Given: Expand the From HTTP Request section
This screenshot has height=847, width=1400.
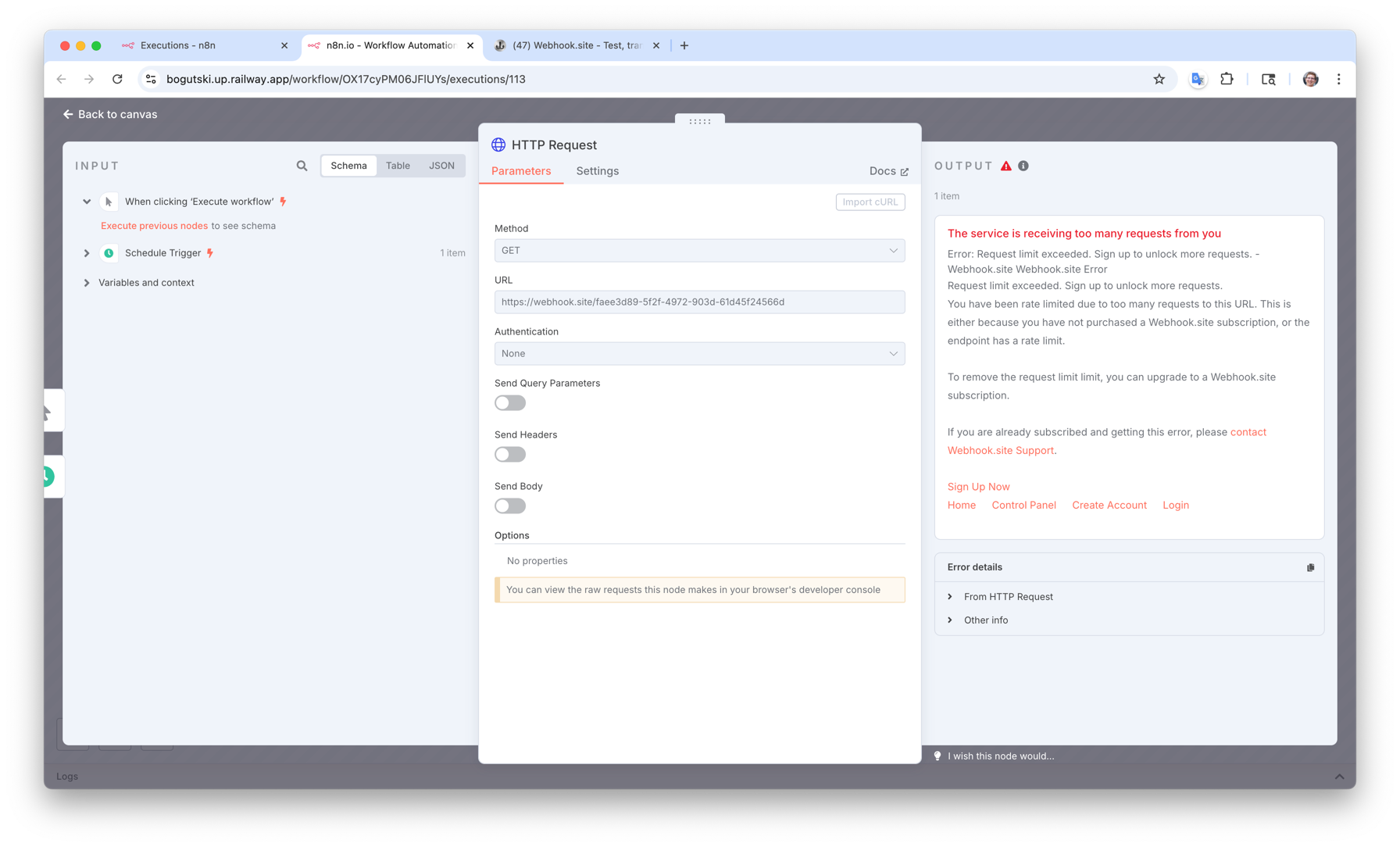Looking at the screenshot, I should [1008, 597].
